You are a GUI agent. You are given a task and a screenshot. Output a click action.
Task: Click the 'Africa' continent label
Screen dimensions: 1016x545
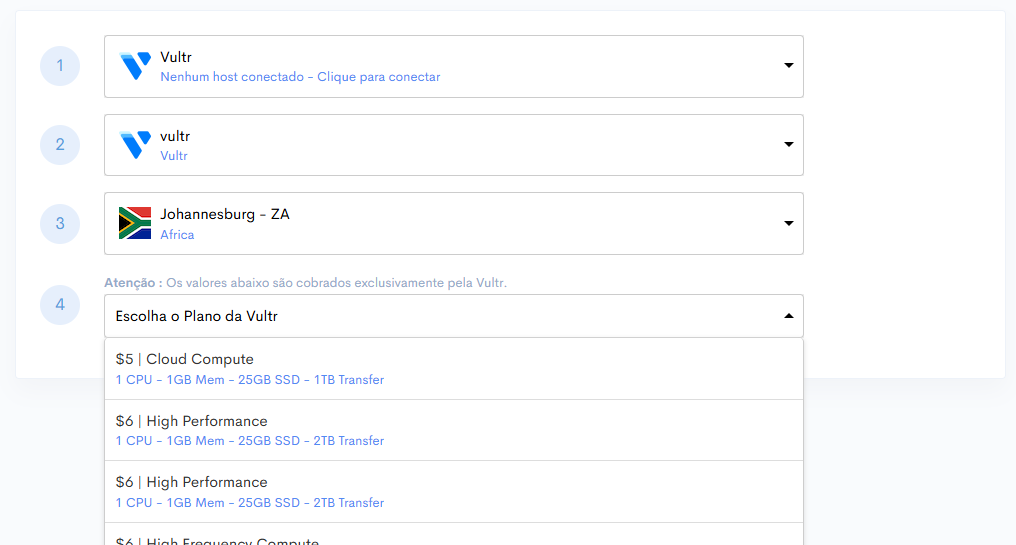(177, 235)
